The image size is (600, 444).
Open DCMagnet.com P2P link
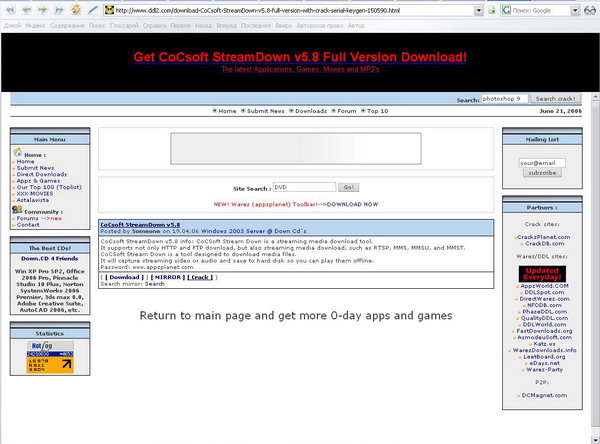(544, 395)
